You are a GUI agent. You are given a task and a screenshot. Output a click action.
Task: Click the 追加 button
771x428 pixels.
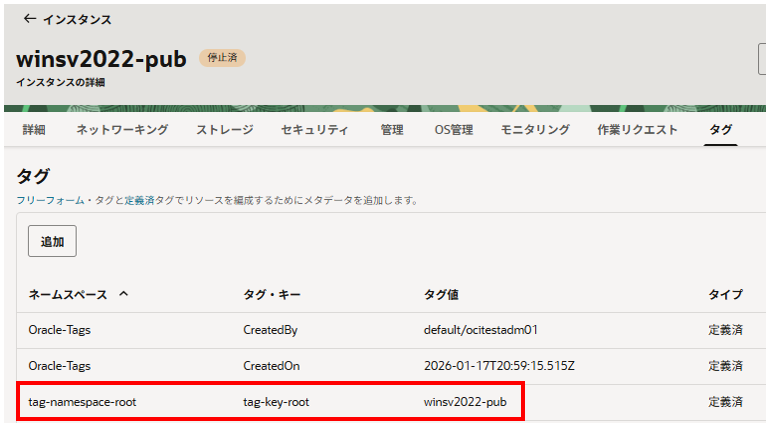point(52,241)
